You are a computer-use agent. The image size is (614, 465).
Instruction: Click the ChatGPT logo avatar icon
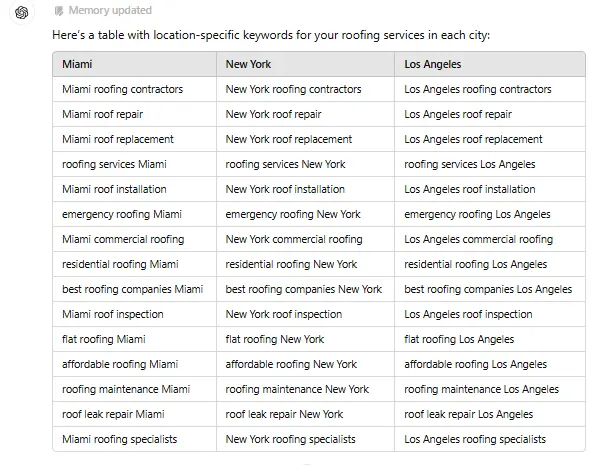22,11
